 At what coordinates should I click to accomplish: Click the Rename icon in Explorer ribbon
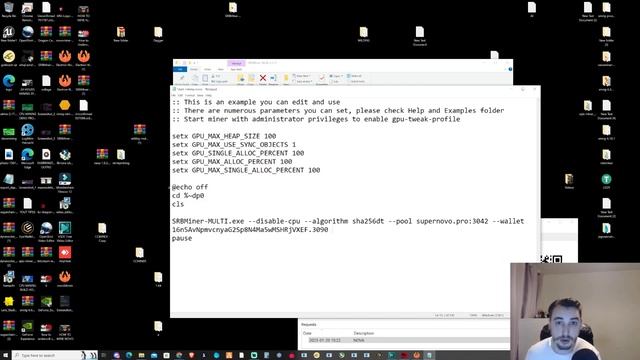[x=273, y=78]
